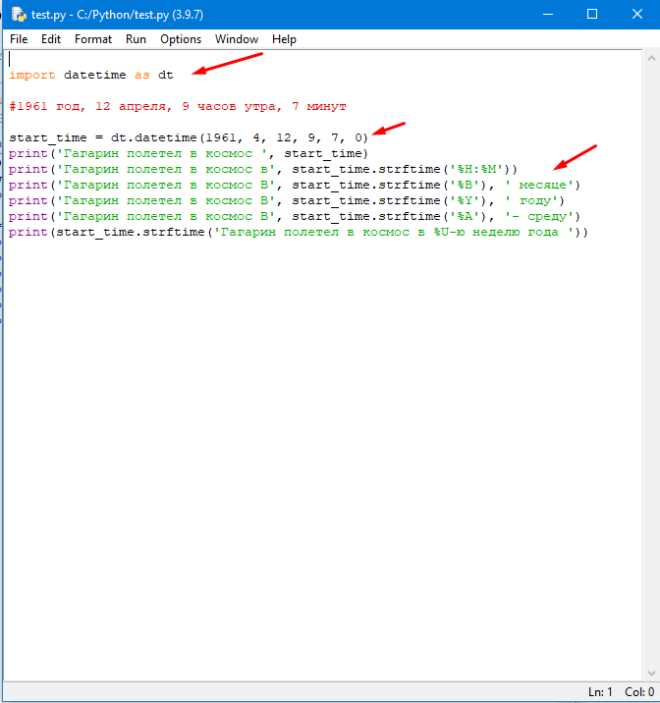Click the Python IDLE icon in title bar
This screenshot has width=660, height=703.
19,14
